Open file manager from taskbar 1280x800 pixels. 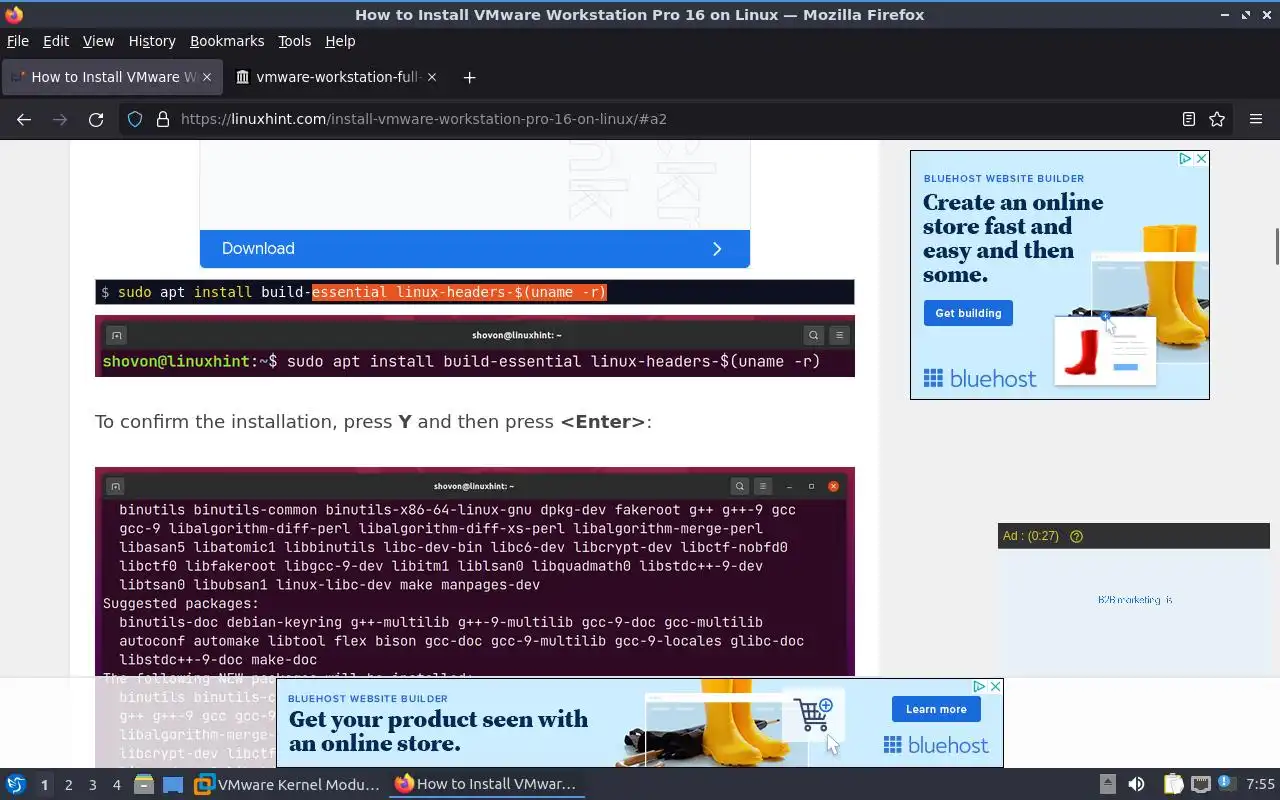[x=144, y=785]
